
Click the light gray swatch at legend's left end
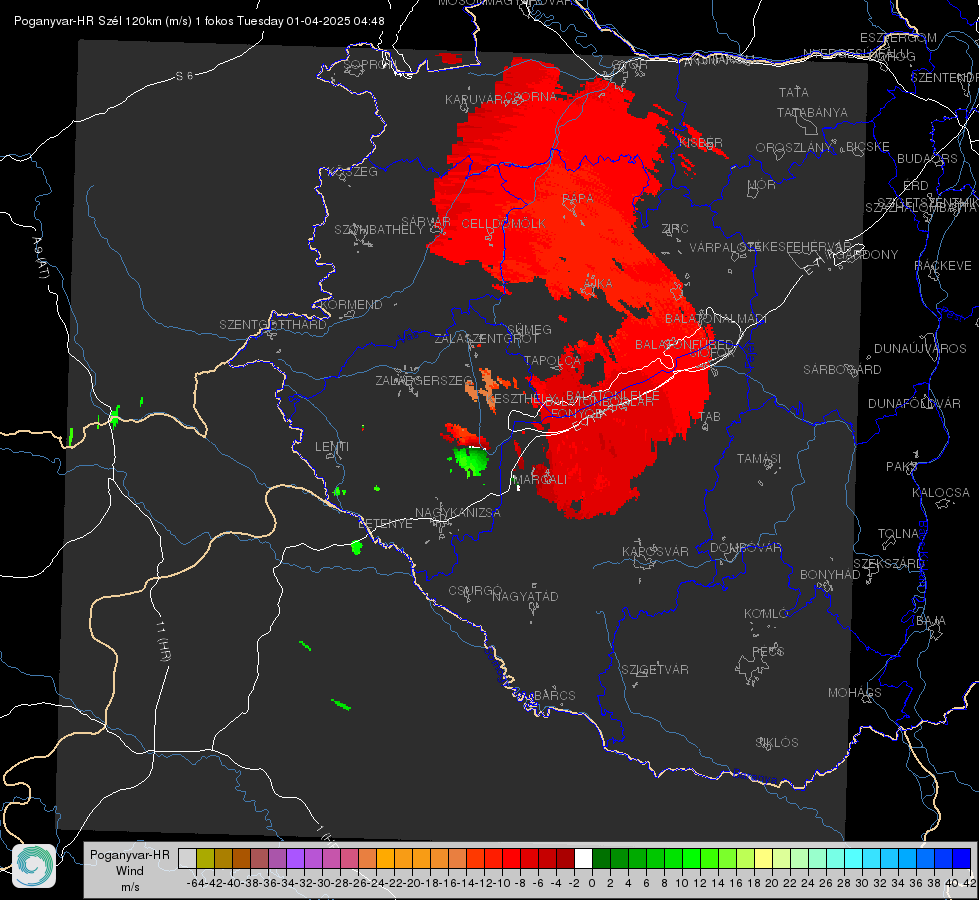187,858
